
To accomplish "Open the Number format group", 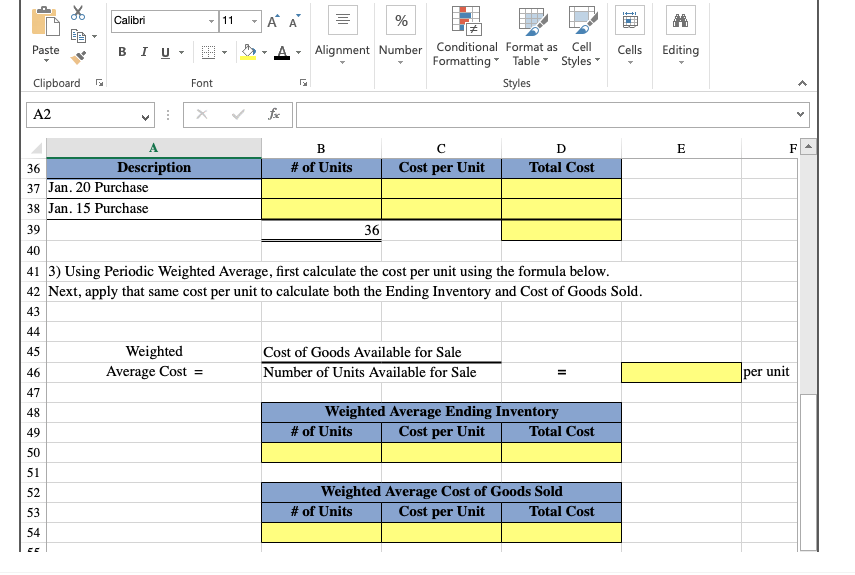I will click(x=401, y=37).
